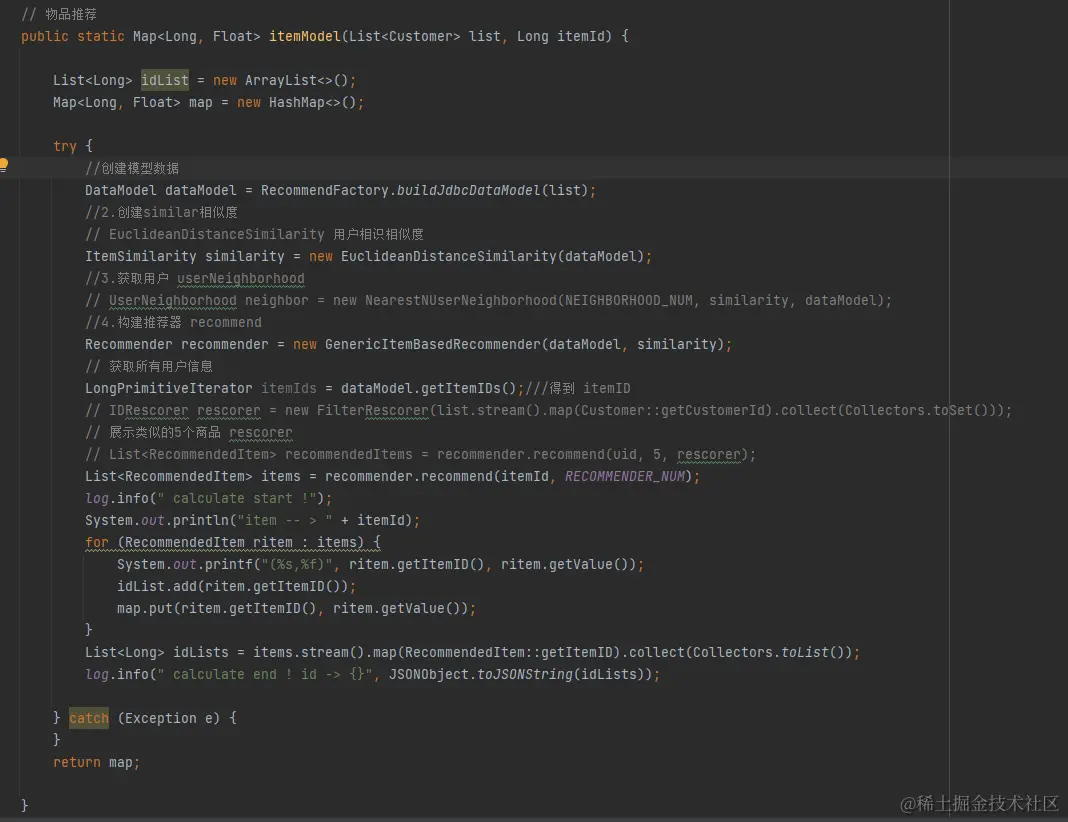Viewport: 1068px width, 822px height.
Task: Click Customer::getCustomerId in the comment
Action: [672, 410]
